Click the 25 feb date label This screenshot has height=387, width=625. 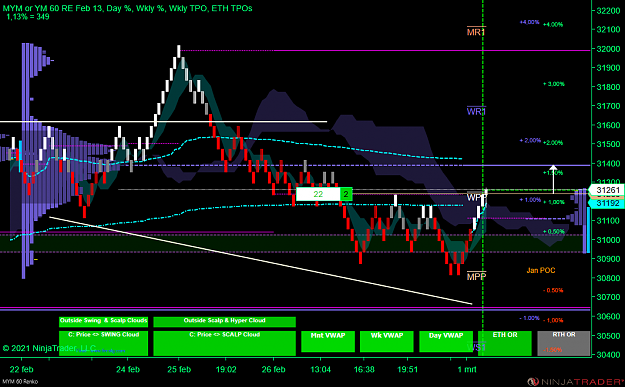coord(179,369)
